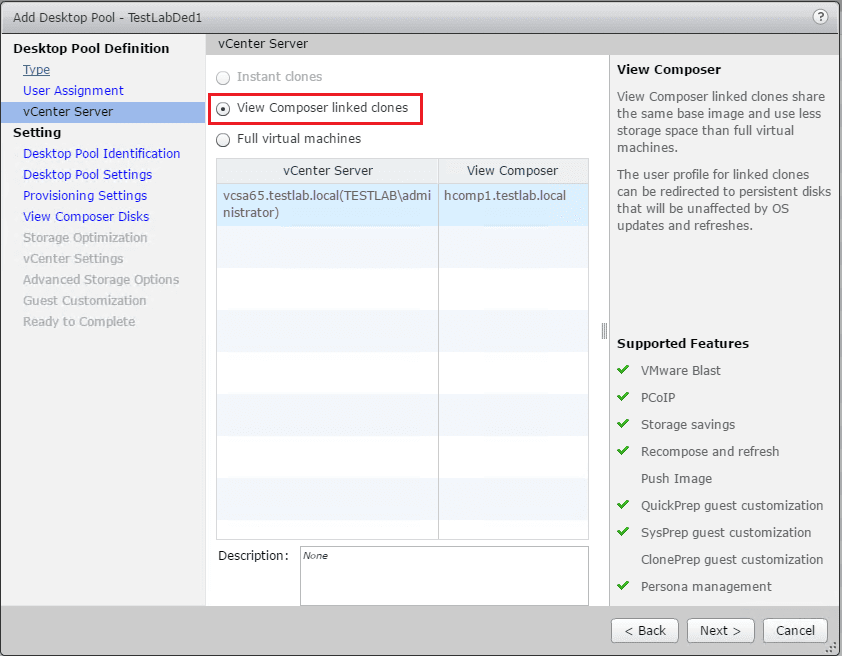The height and width of the screenshot is (656, 842).
Task: Click the Ready to Complete step
Action: [79, 321]
